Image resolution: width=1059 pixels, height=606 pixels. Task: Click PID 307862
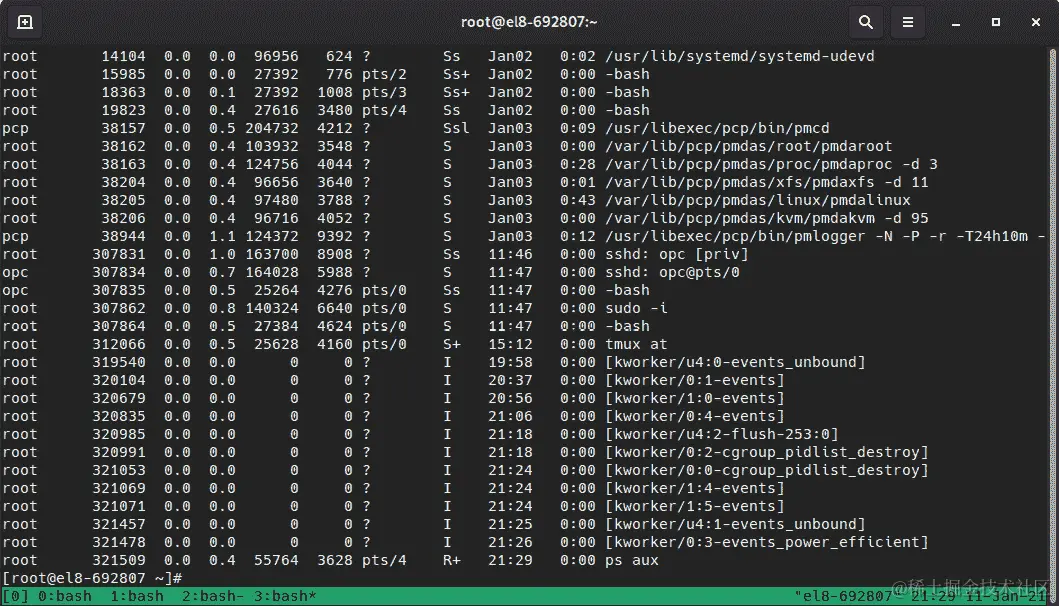click(119, 308)
